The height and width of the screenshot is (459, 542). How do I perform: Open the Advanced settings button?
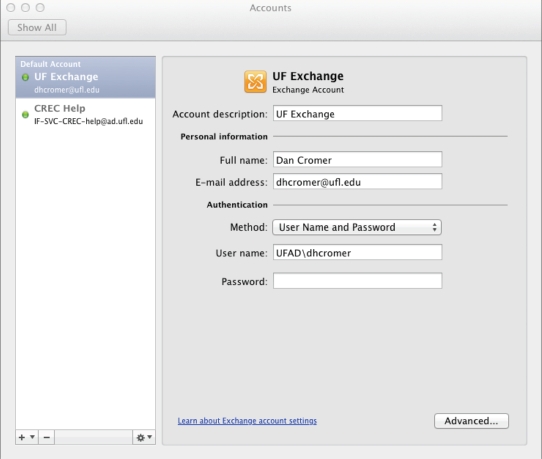(x=471, y=421)
